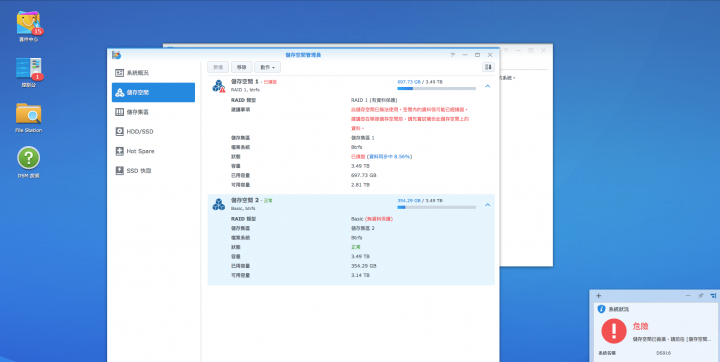The width and height of the screenshot is (720, 362).
Task: Click the help question mark in Storage Manager title bar
Action: click(452, 55)
